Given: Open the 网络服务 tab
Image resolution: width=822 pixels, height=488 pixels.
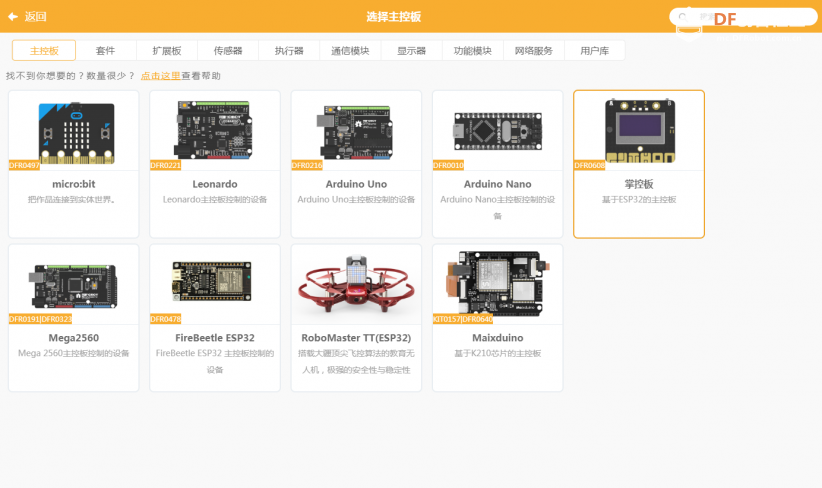Looking at the screenshot, I should pos(534,51).
